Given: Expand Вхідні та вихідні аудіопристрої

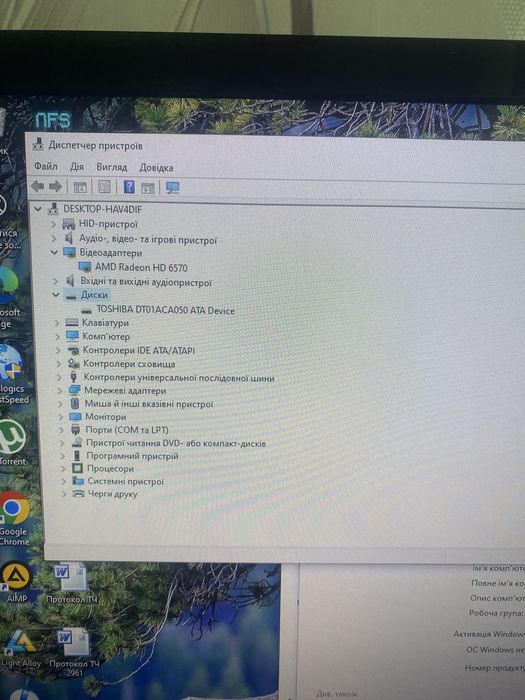Looking at the screenshot, I should coord(55,281).
